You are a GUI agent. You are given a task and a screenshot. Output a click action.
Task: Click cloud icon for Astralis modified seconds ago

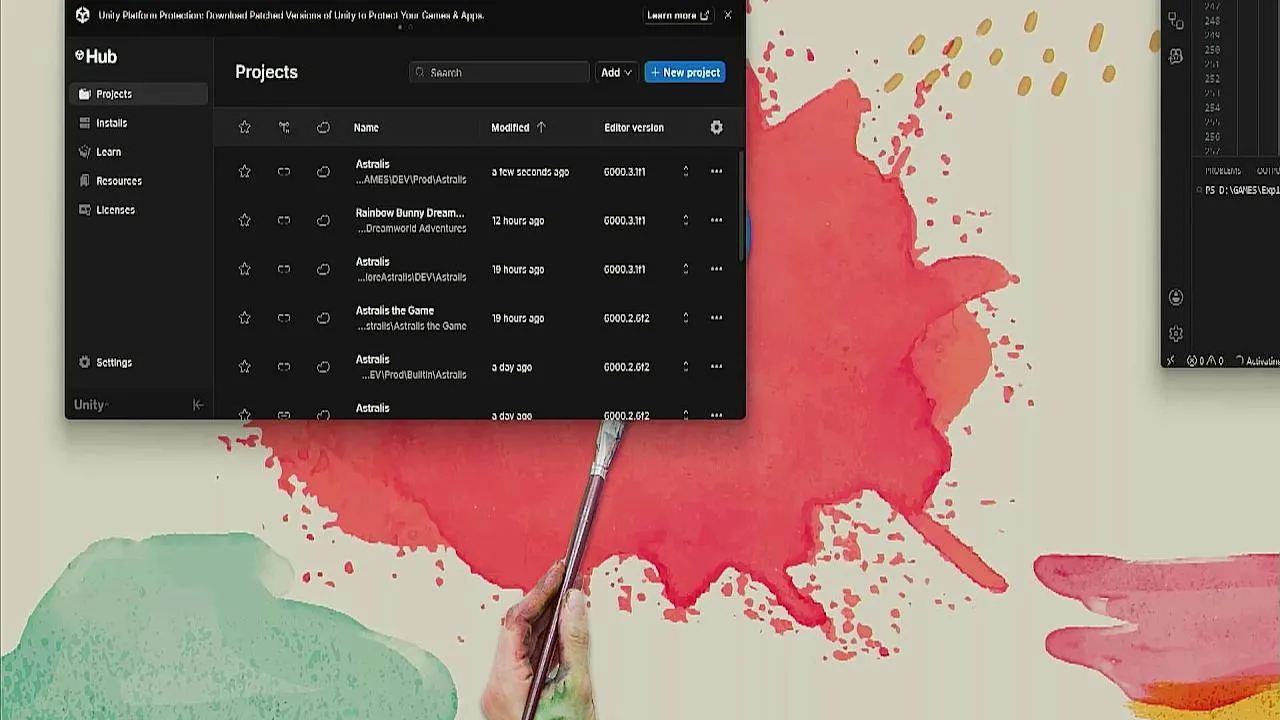pyautogui.click(x=323, y=172)
